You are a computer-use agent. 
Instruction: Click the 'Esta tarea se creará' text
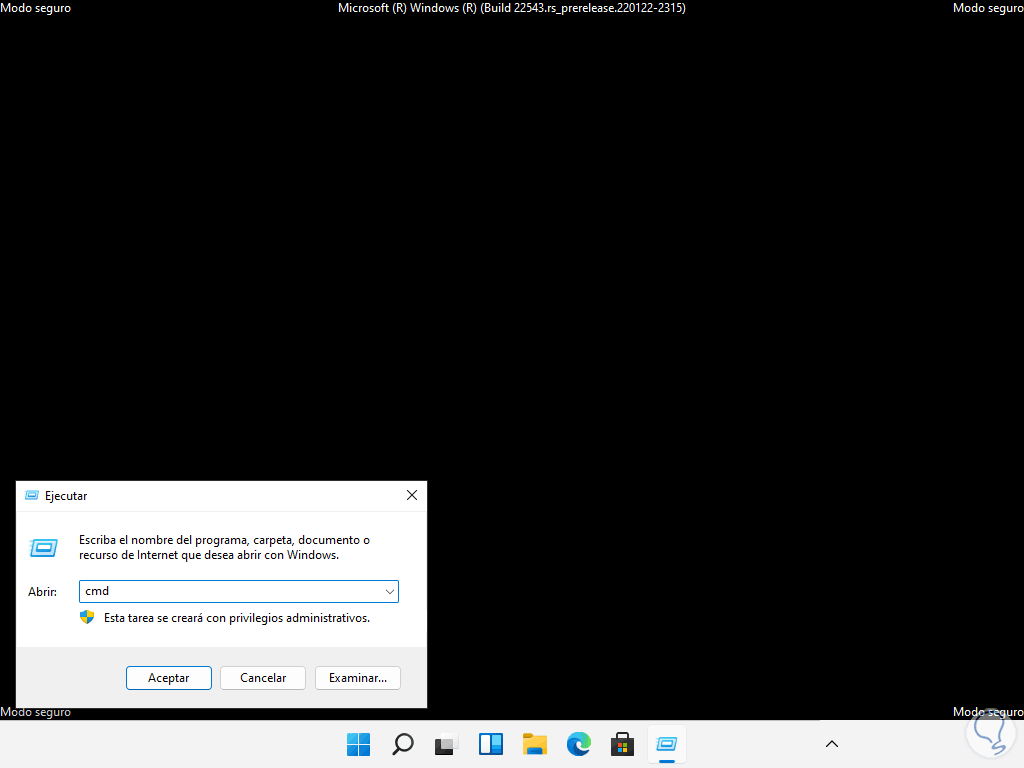click(236, 618)
